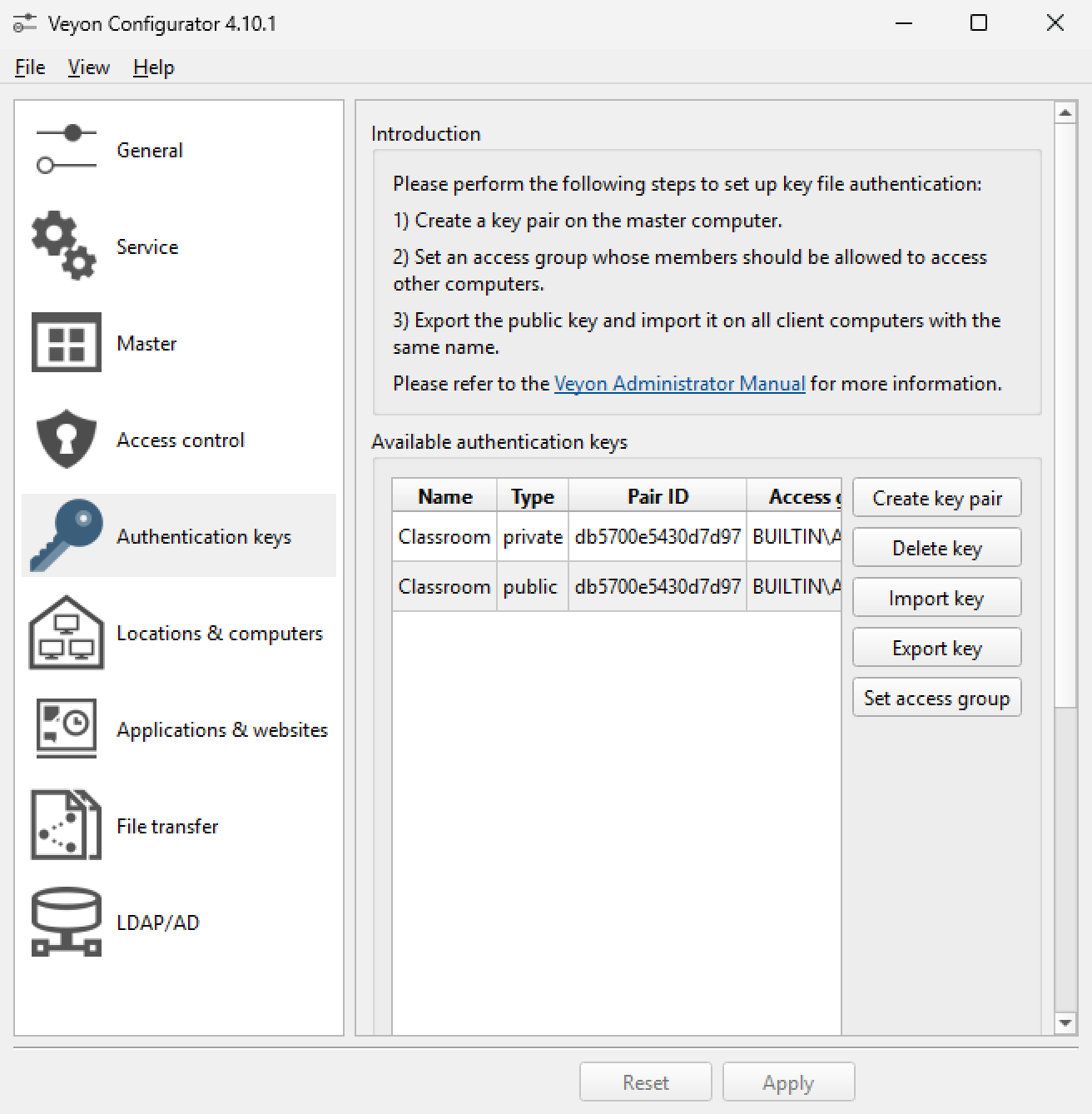Sort keys by the Name column header
This screenshot has width=1092, height=1114.
tap(444, 496)
